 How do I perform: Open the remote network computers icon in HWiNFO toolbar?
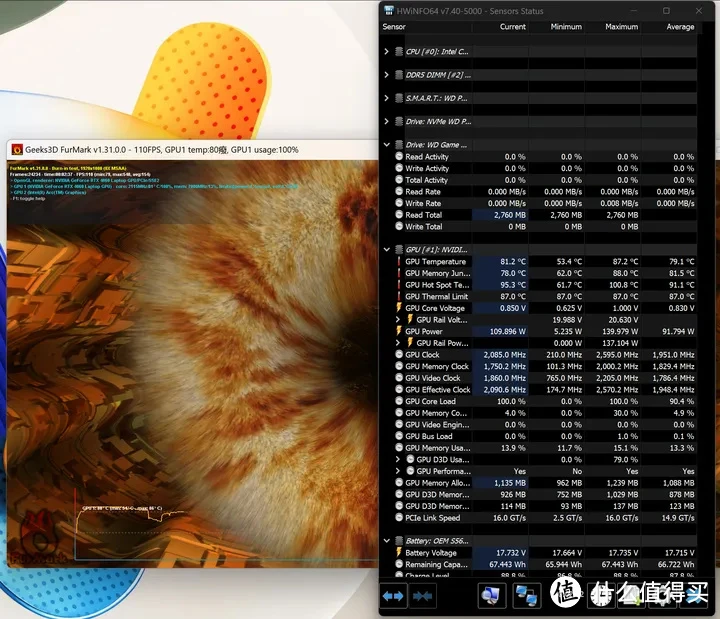[526, 596]
